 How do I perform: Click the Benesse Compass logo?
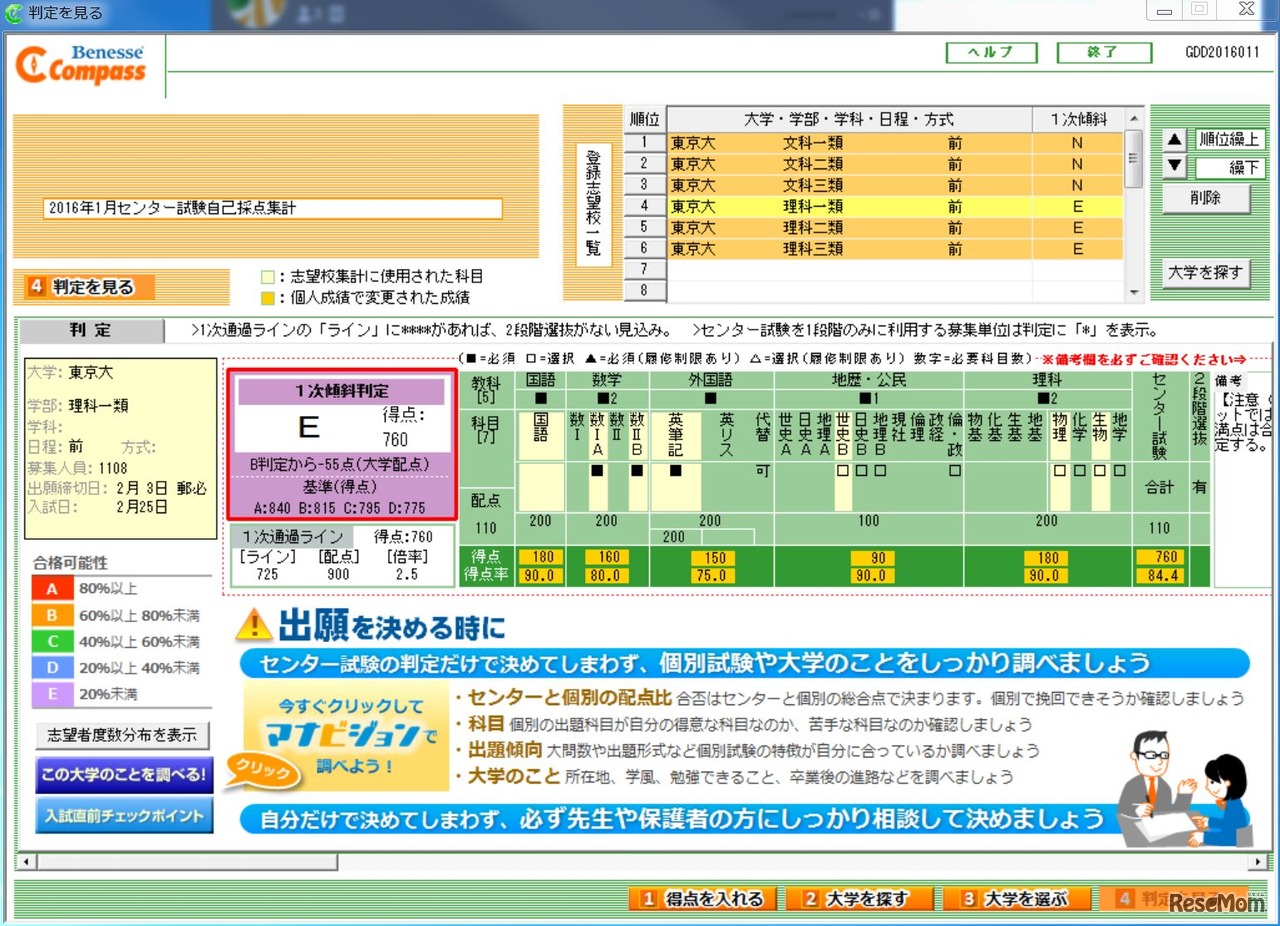click(x=82, y=65)
